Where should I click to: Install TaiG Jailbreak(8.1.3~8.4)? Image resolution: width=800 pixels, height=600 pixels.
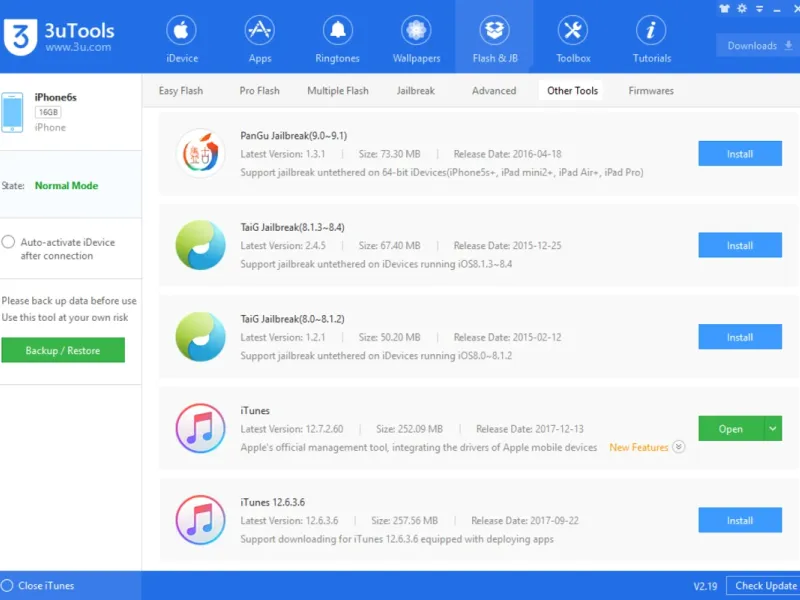coord(740,245)
